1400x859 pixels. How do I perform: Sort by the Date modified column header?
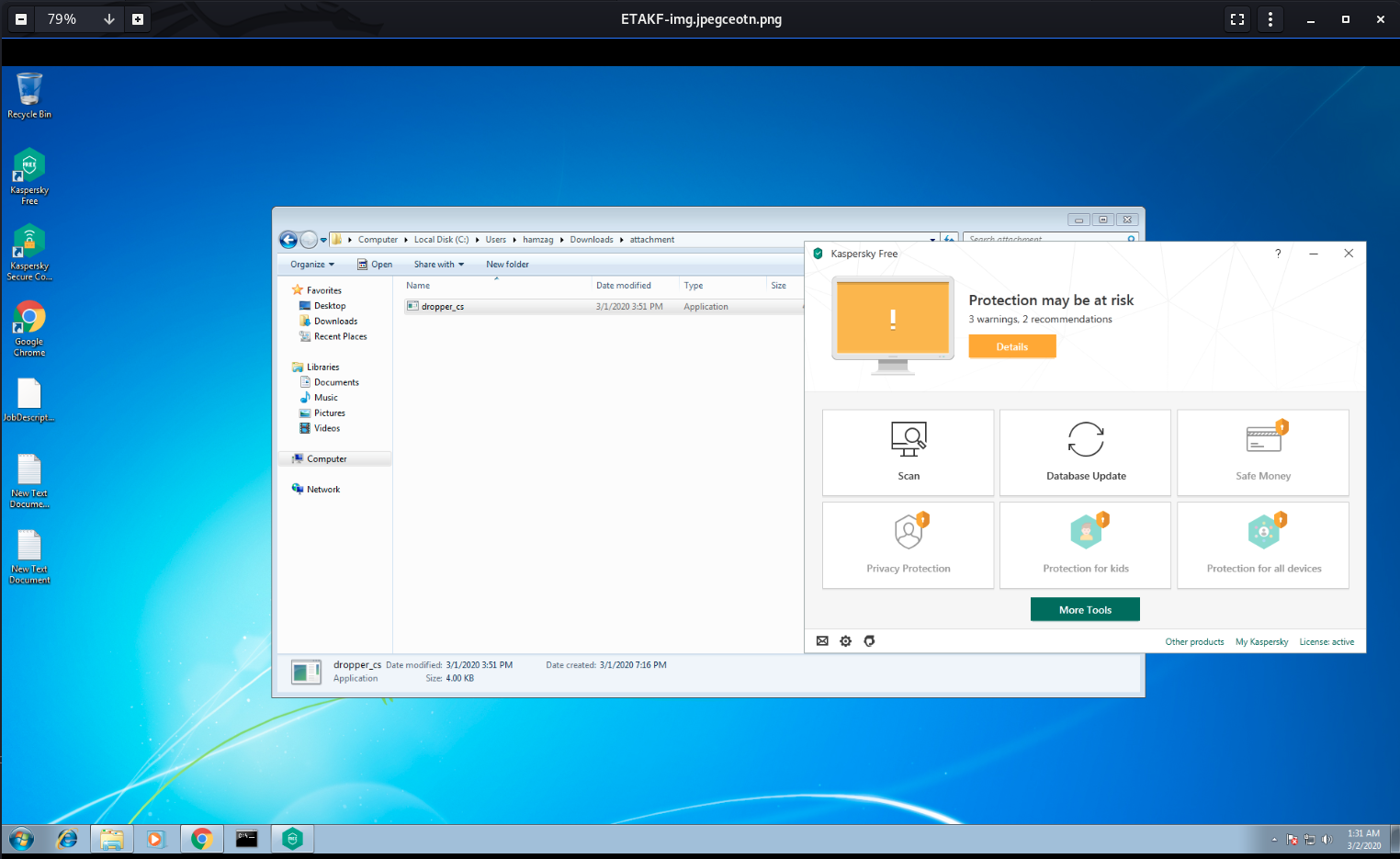[636, 286]
